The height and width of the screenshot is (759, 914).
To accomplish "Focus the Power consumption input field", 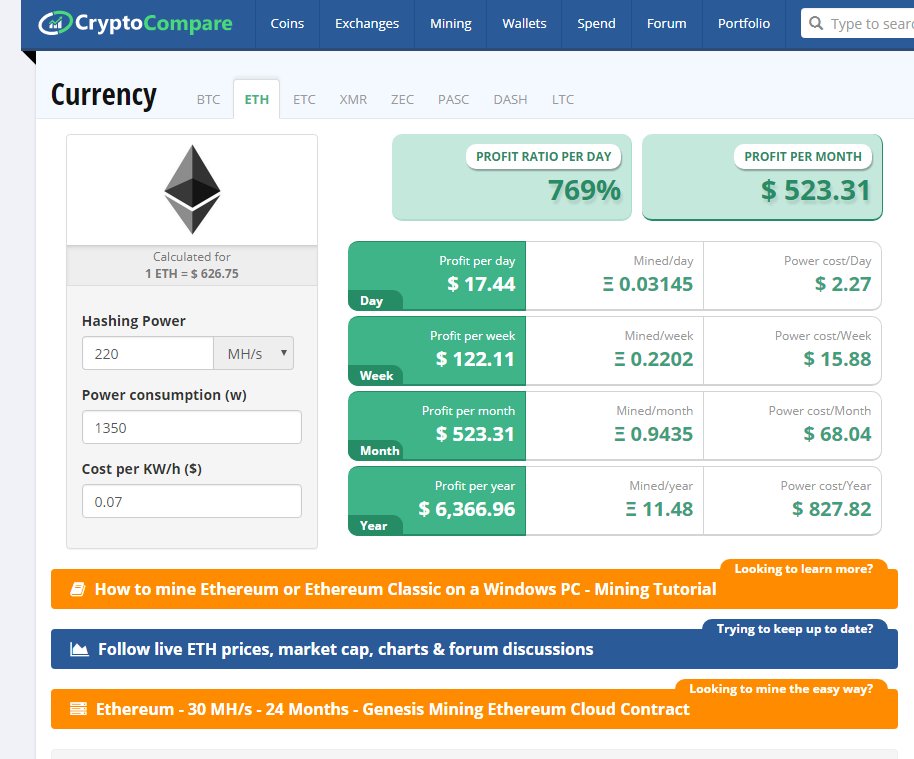I will 192,427.
